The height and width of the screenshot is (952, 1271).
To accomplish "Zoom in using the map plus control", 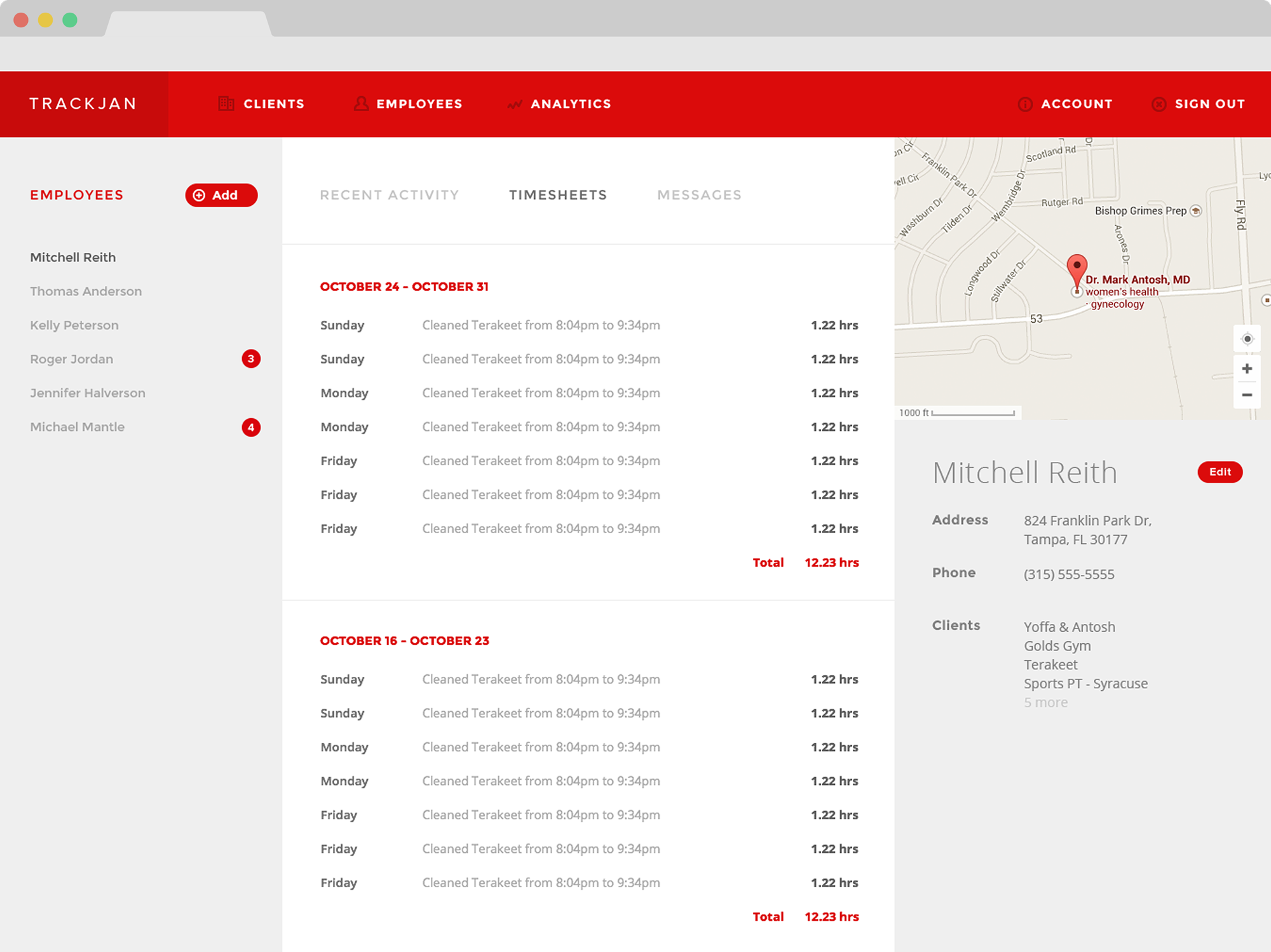I will [x=1247, y=367].
